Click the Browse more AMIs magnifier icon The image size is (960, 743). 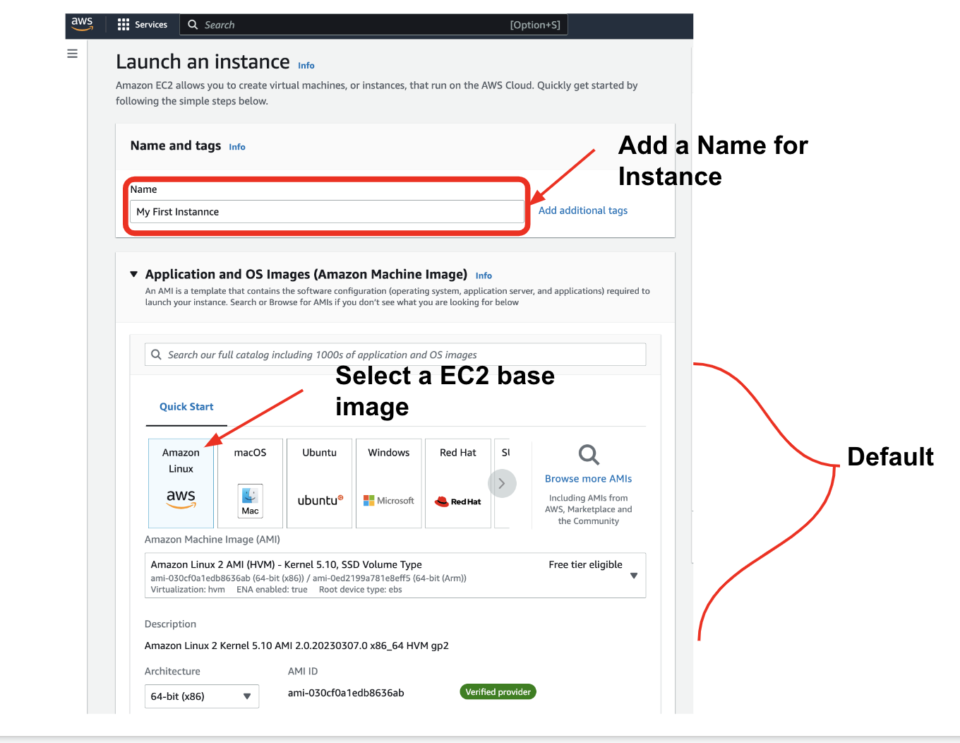point(587,455)
